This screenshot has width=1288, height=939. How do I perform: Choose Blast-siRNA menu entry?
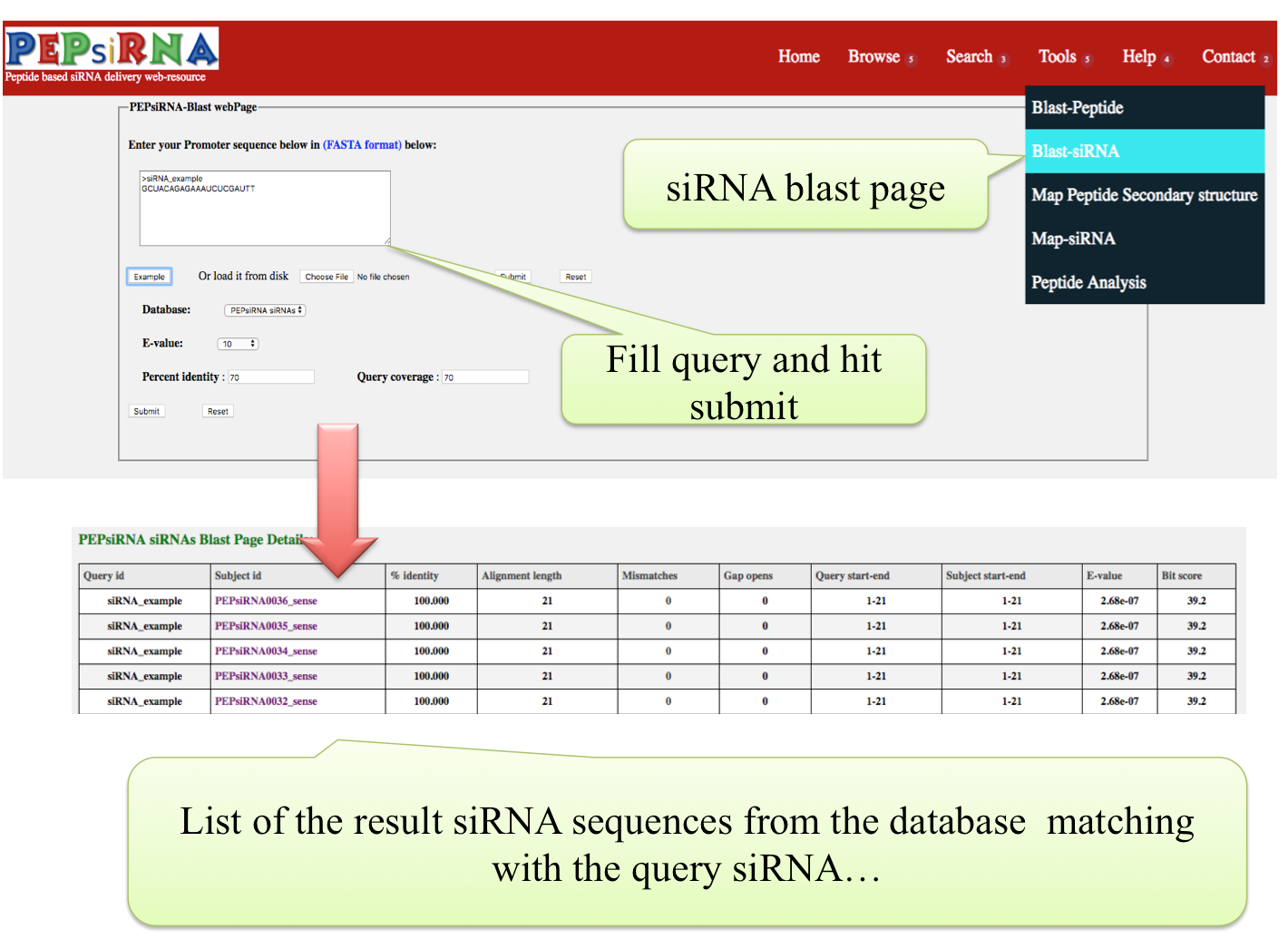tap(1076, 152)
